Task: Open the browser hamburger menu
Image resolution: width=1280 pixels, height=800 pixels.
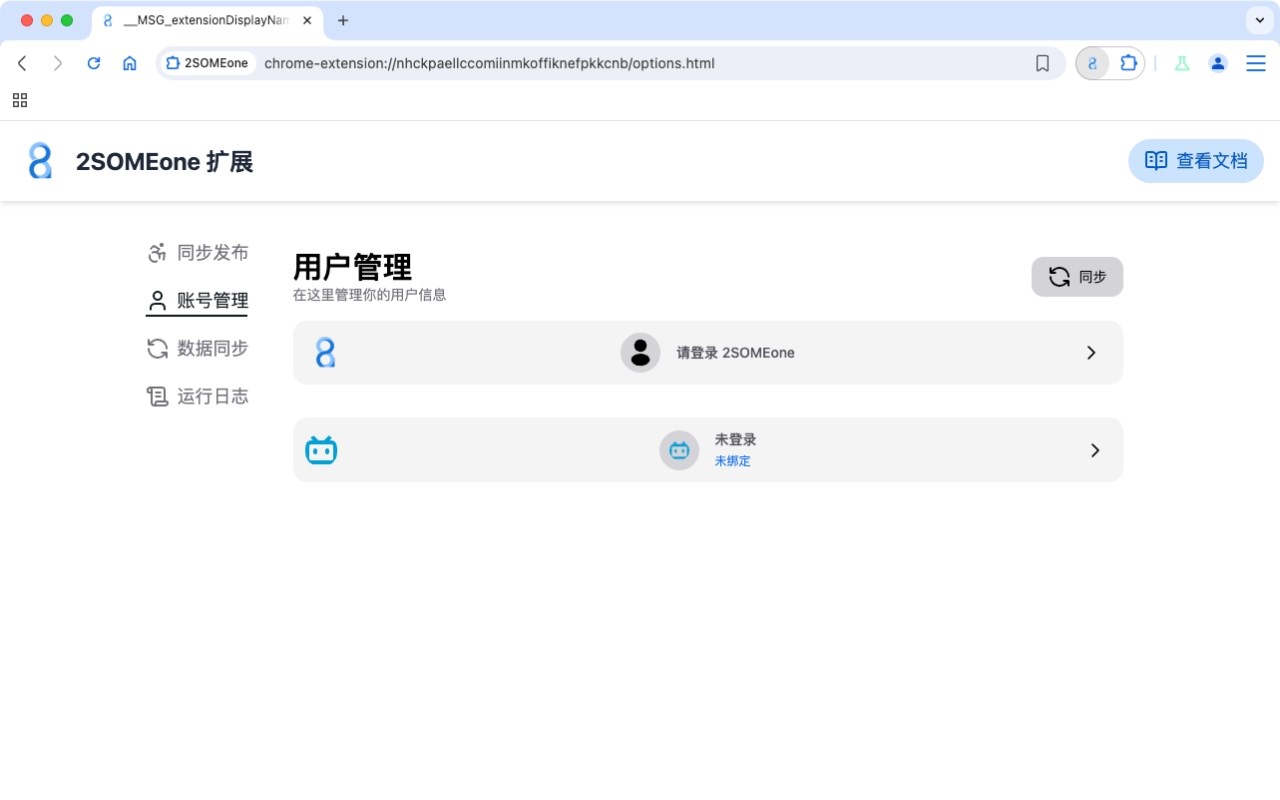Action: [1256, 63]
